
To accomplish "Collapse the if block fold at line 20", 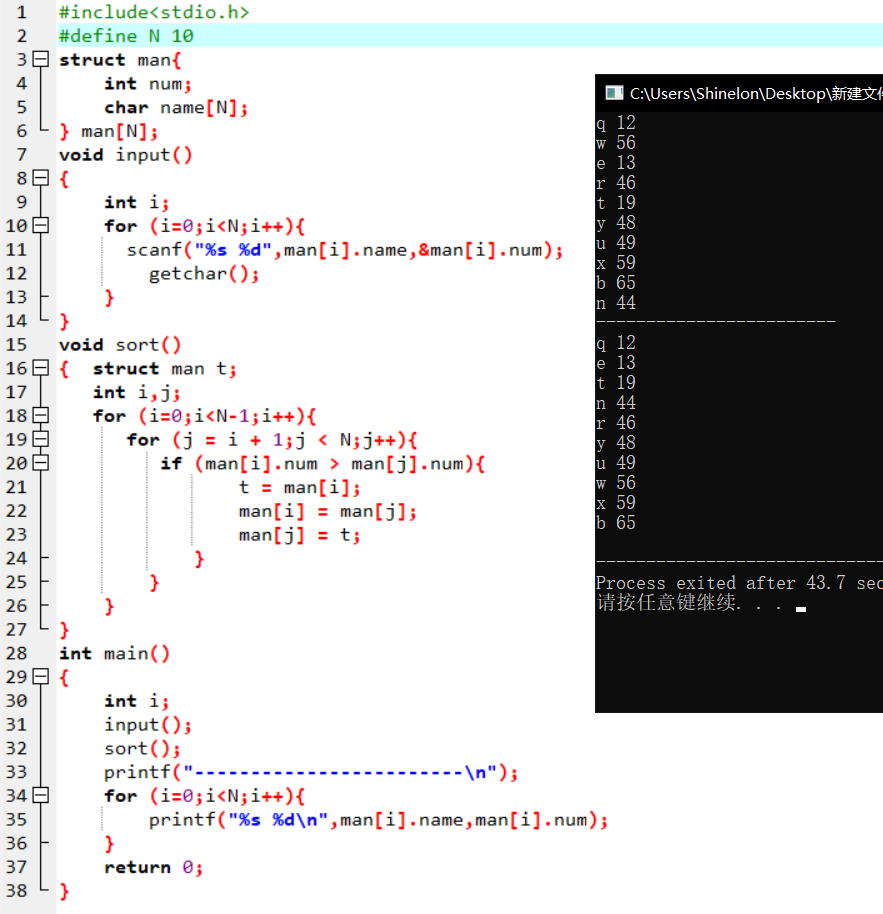I will pos(40,463).
